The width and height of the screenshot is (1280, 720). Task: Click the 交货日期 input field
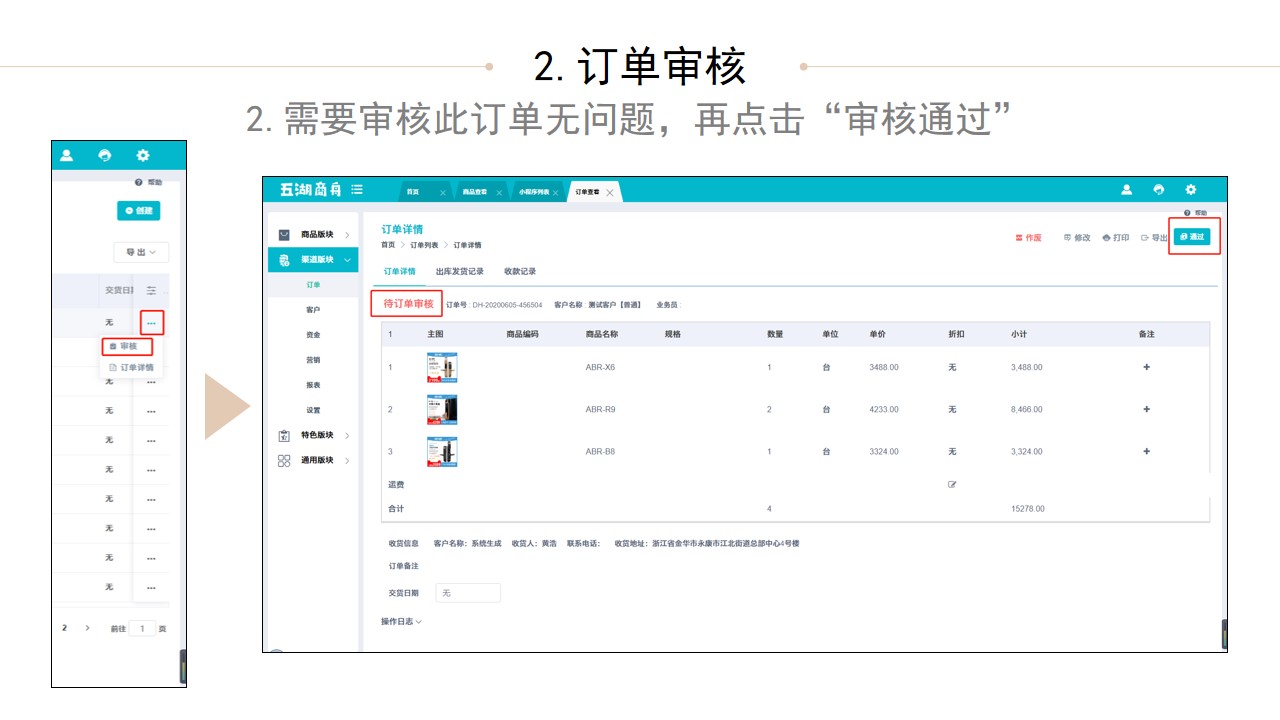click(468, 593)
